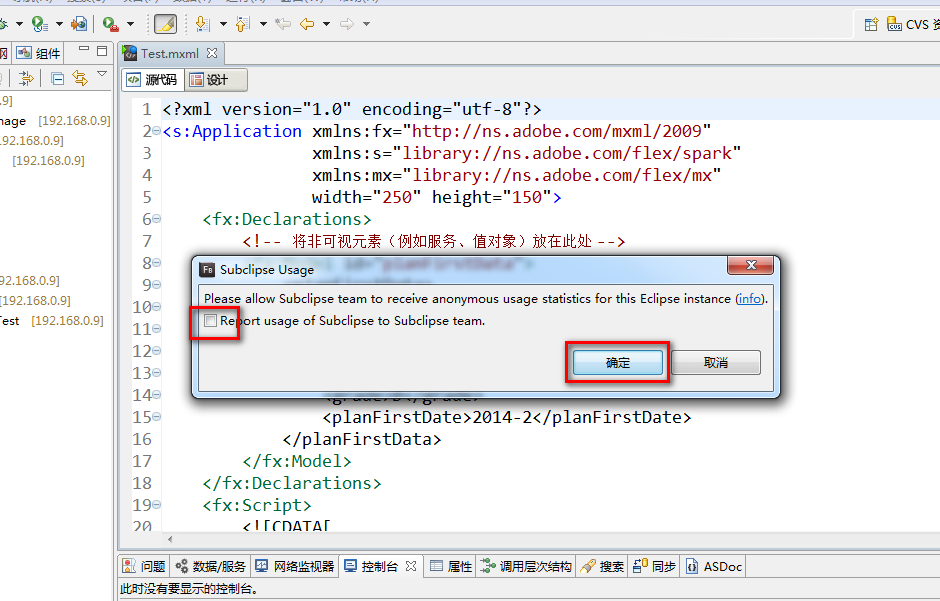
Task: Open the 属性 tab
Action: click(451, 566)
